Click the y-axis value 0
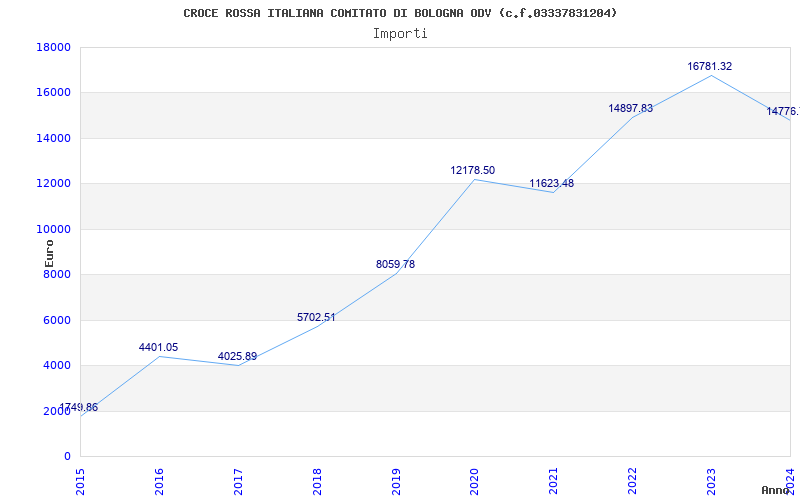 click(67, 457)
